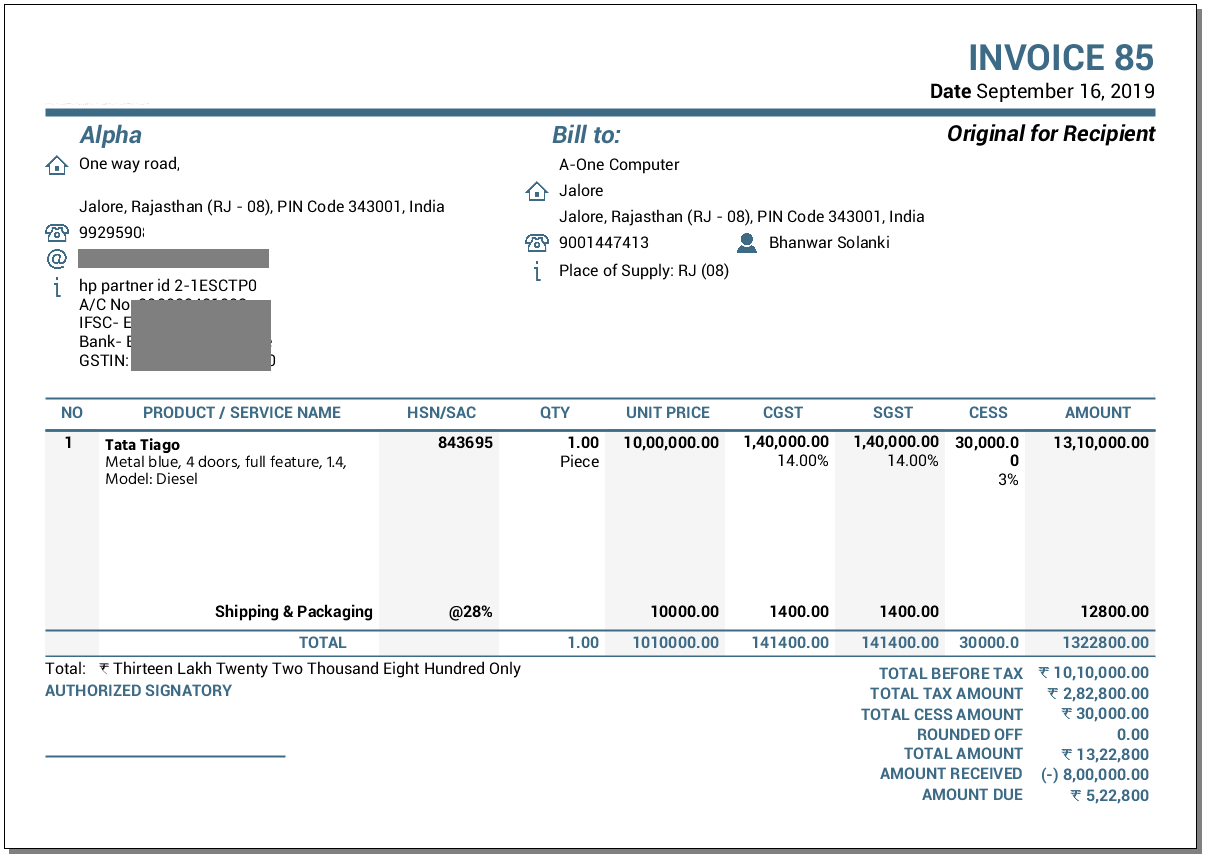Viewport: 1207px width, 858px height.
Task: Click the AUTHORIZED SIGNATORY label
Action: 138,691
